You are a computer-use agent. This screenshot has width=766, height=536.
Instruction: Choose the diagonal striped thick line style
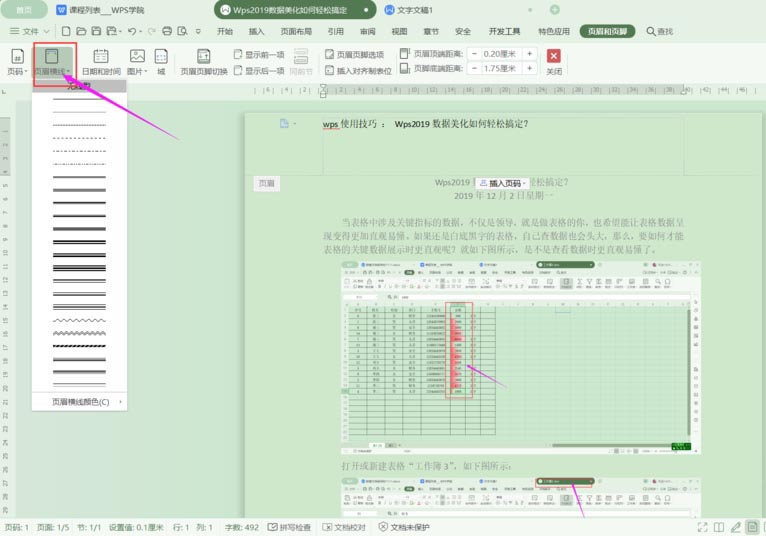coord(79,346)
